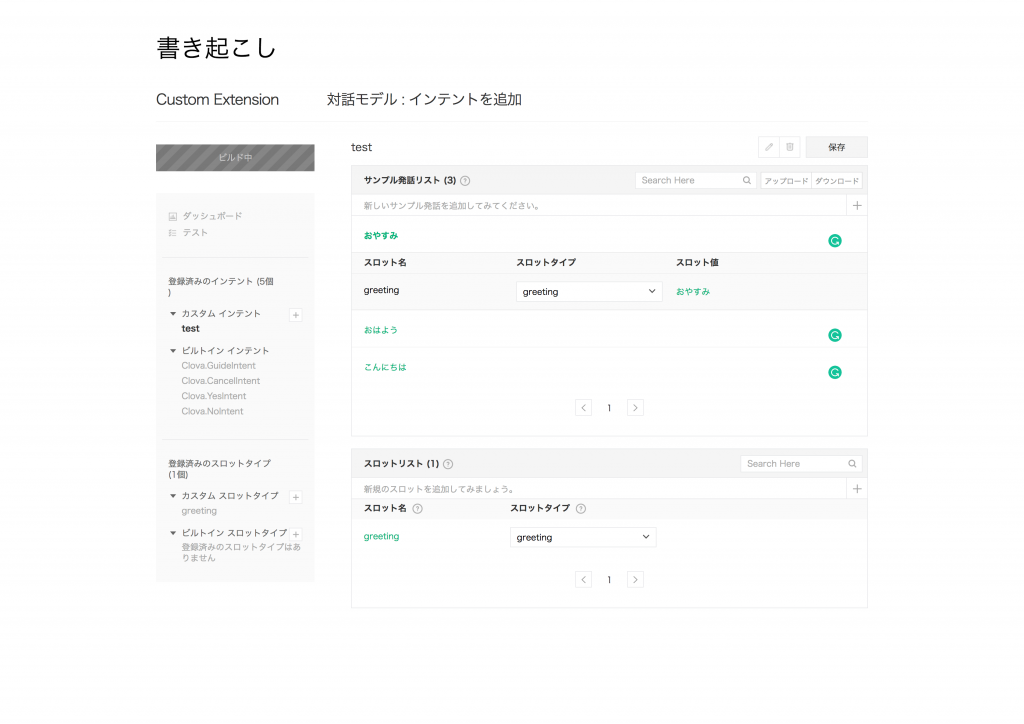Open Clova.YesIntent

click(214, 396)
